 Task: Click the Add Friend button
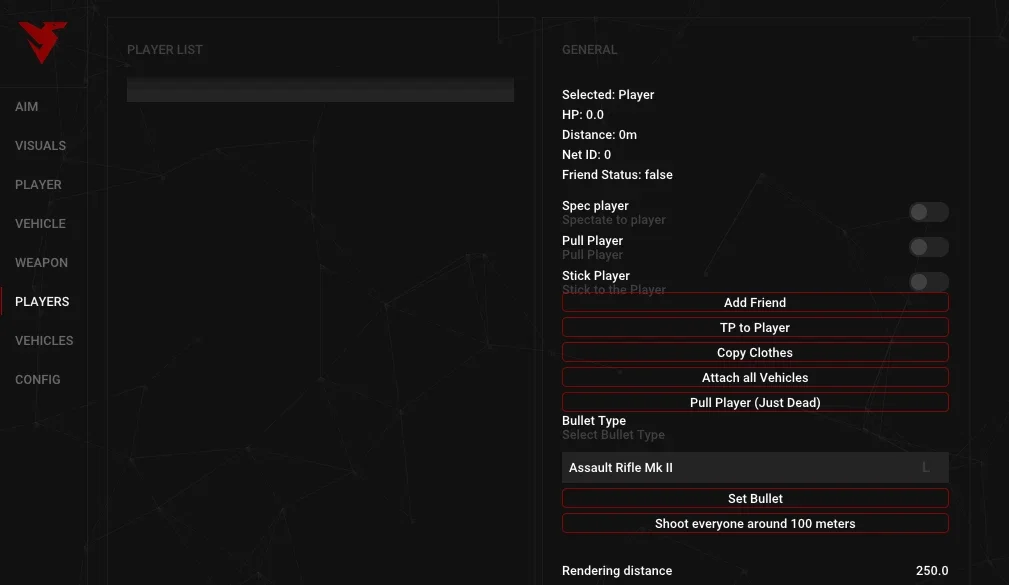click(x=755, y=302)
